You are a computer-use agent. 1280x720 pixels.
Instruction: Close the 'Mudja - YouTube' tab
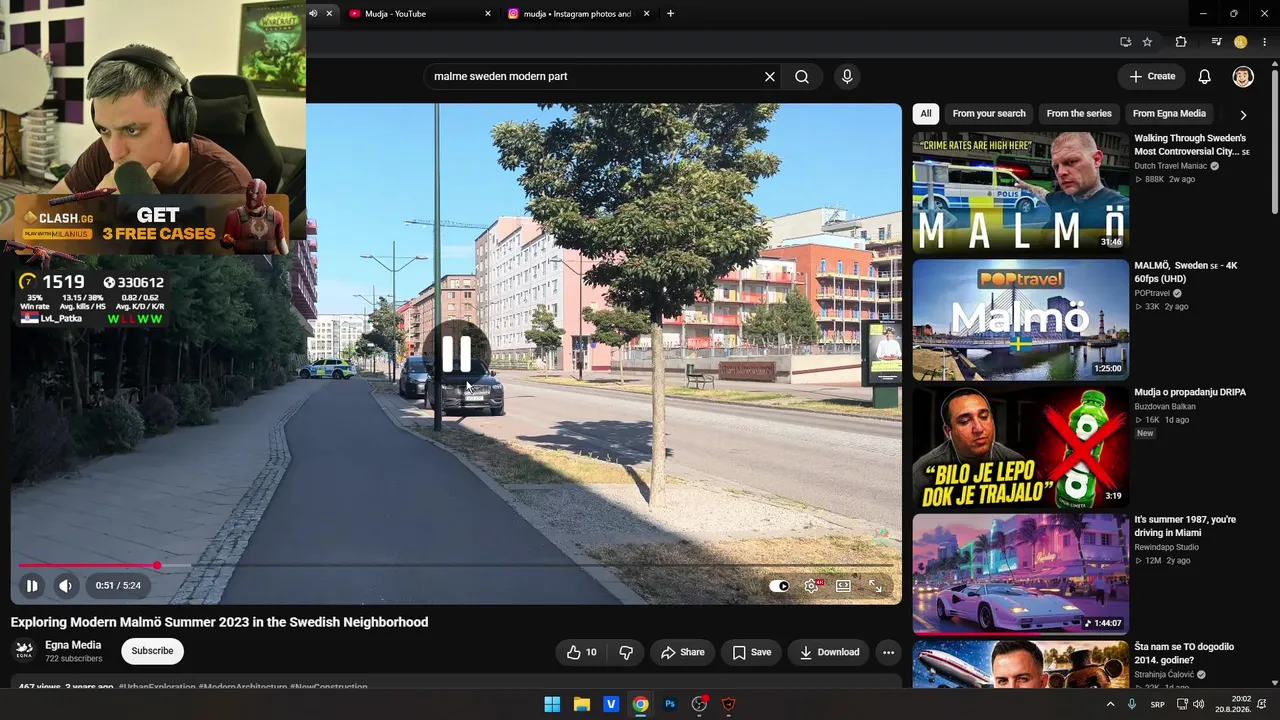(488, 14)
